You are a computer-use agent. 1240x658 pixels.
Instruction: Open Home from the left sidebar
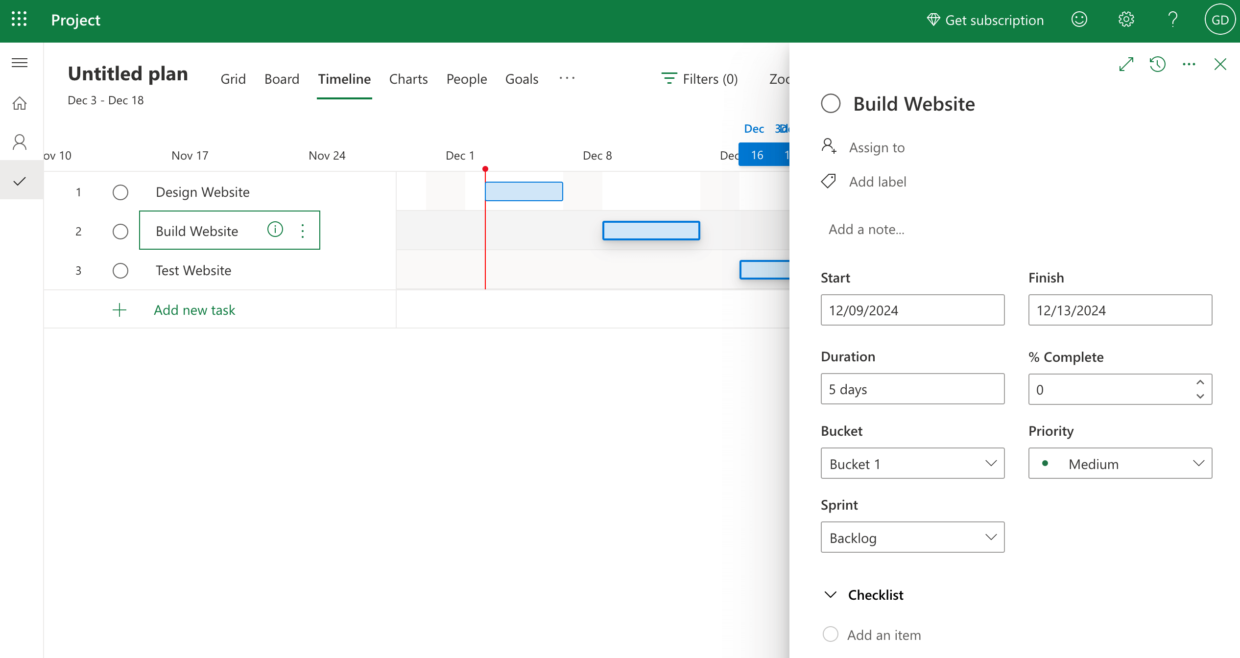tap(19, 103)
